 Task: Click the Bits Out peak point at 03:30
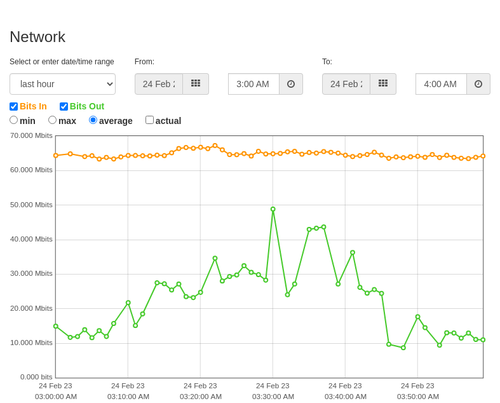click(x=273, y=209)
